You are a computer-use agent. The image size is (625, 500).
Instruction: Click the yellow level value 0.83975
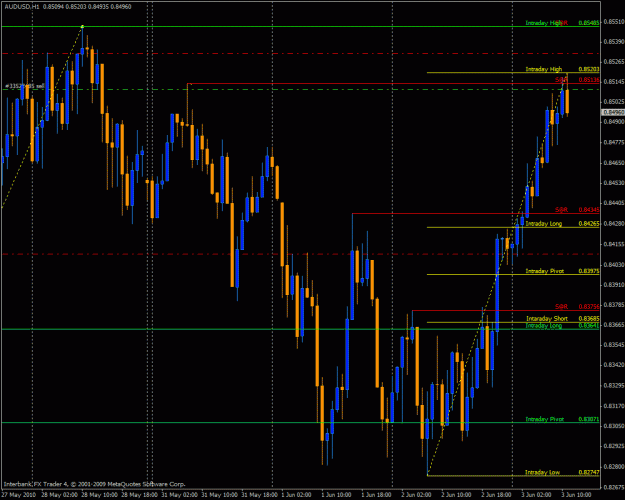[x=589, y=271]
